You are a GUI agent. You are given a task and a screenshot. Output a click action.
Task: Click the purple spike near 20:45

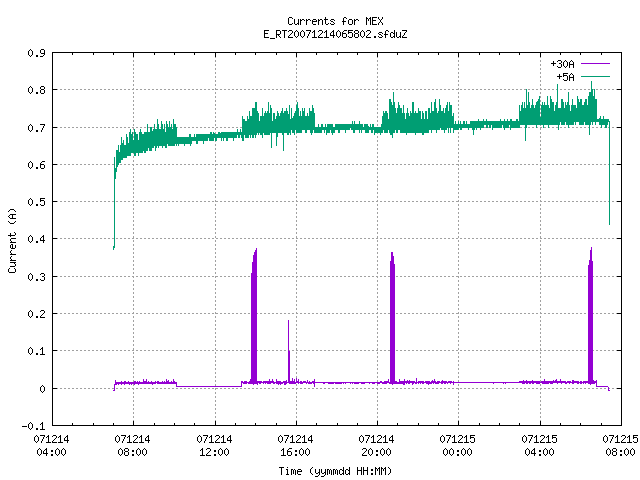tap(392, 318)
